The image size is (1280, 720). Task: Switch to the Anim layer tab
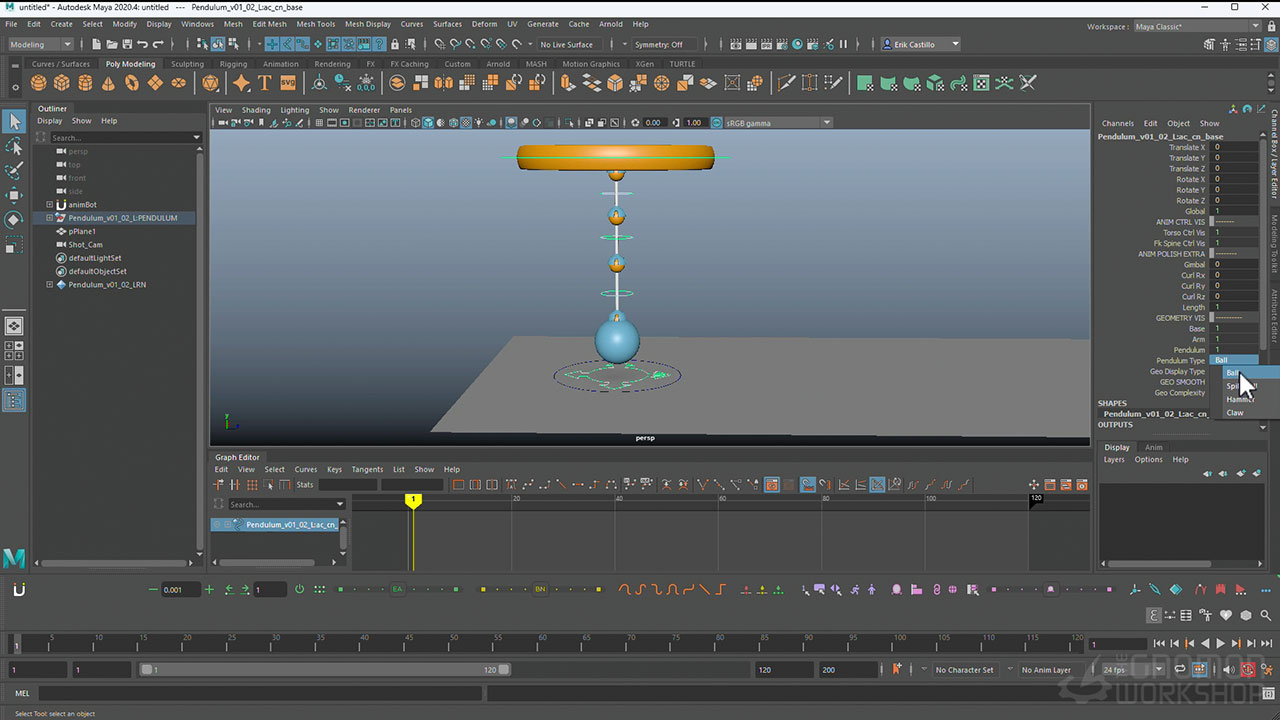pyautogui.click(x=1153, y=447)
